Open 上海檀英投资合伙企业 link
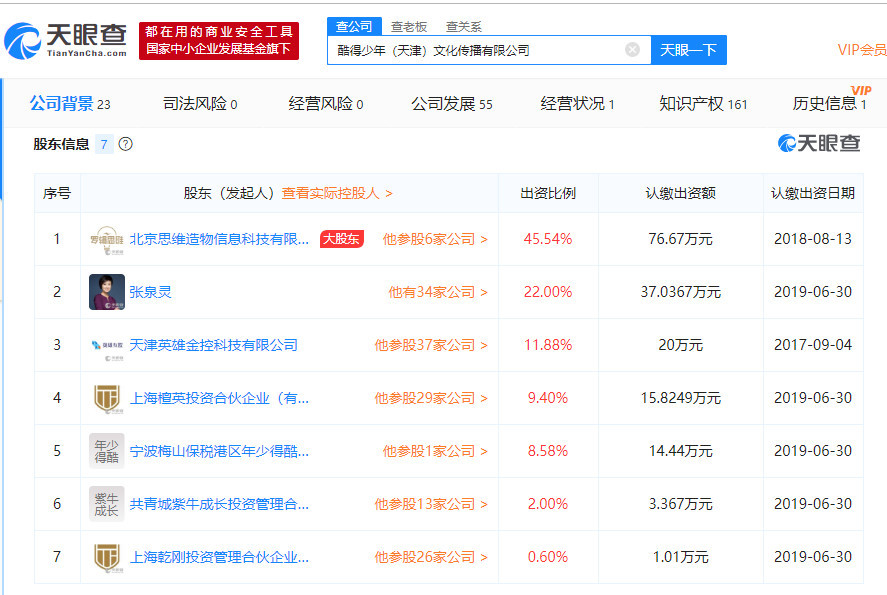This screenshot has width=887, height=595. tap(219, 398)
